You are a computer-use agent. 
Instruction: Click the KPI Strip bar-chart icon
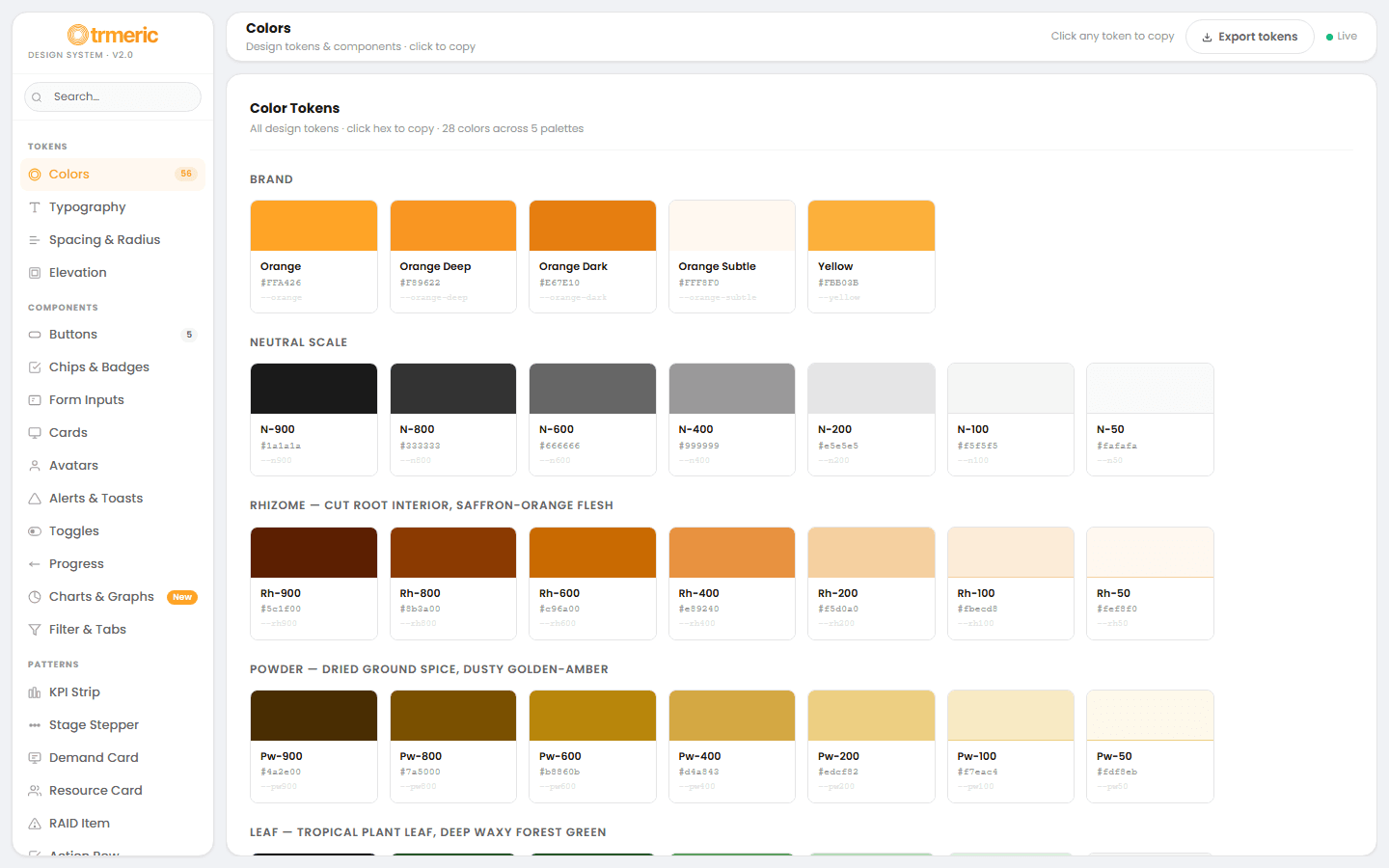coord(35,692)
